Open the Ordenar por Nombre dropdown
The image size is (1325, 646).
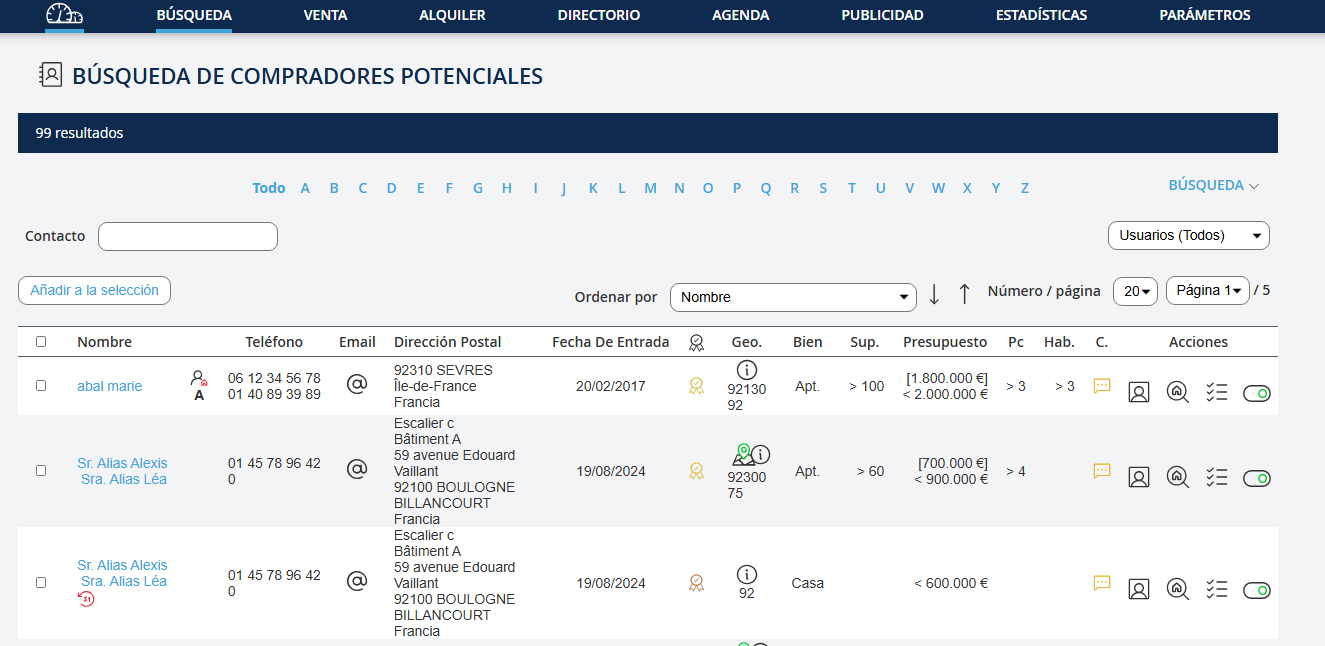(x=792, y=297)
